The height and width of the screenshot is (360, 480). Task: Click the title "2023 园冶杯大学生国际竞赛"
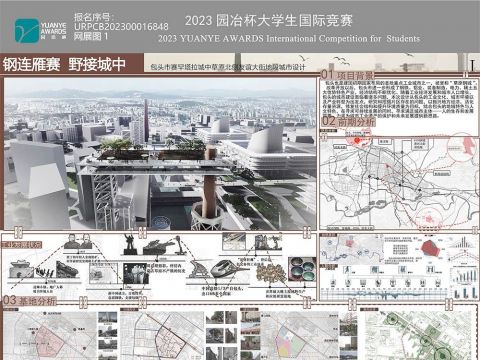tap(269, 21)
